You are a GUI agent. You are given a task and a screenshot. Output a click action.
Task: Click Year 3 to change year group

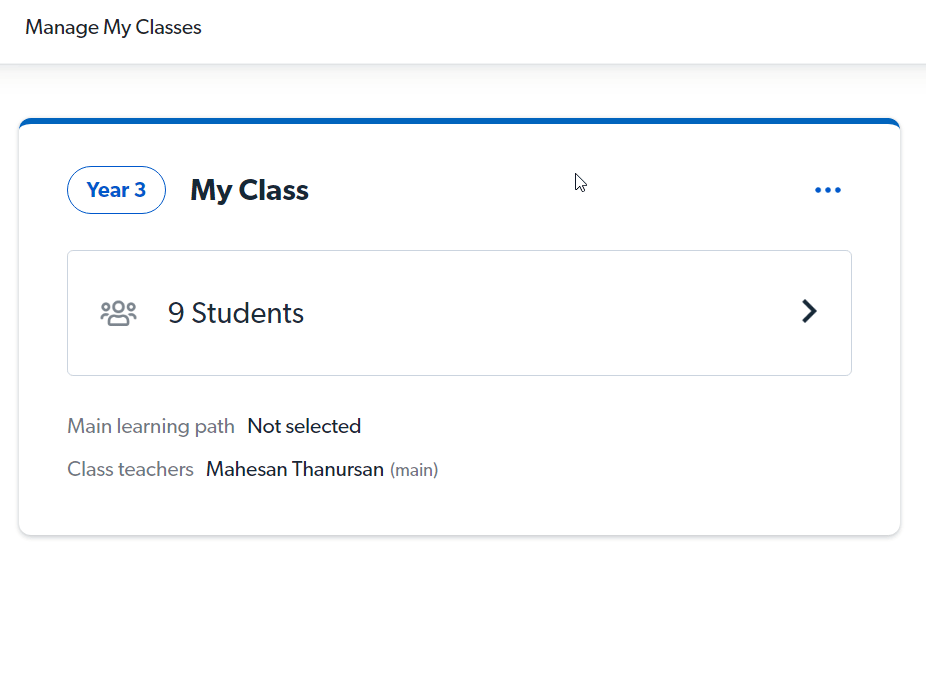(116, 190)
